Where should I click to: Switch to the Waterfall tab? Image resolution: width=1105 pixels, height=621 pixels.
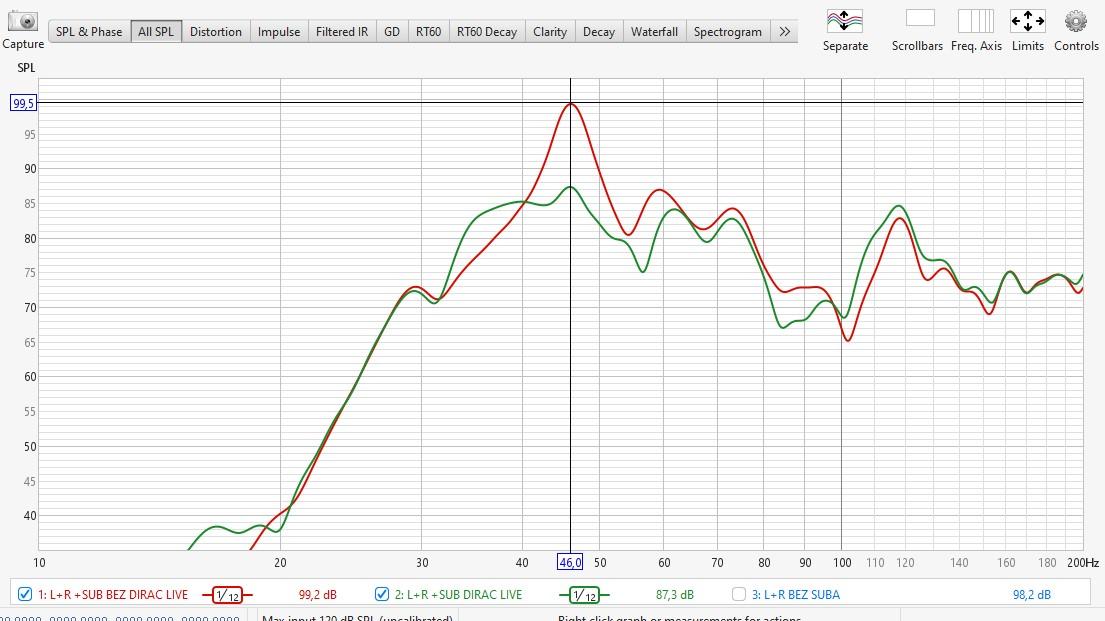point(654,32)
